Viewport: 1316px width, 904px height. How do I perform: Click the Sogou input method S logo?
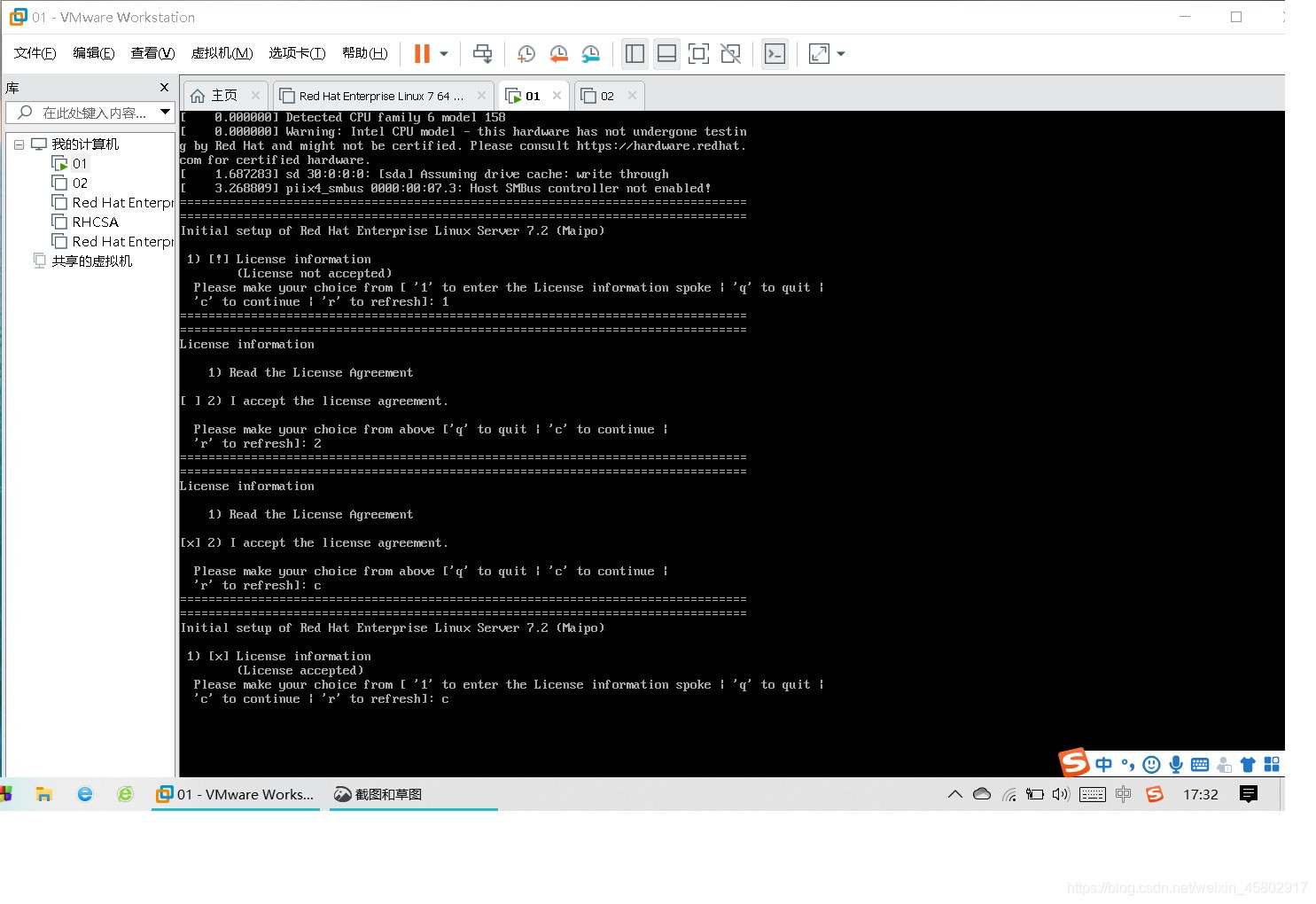tap(1074, 762)
